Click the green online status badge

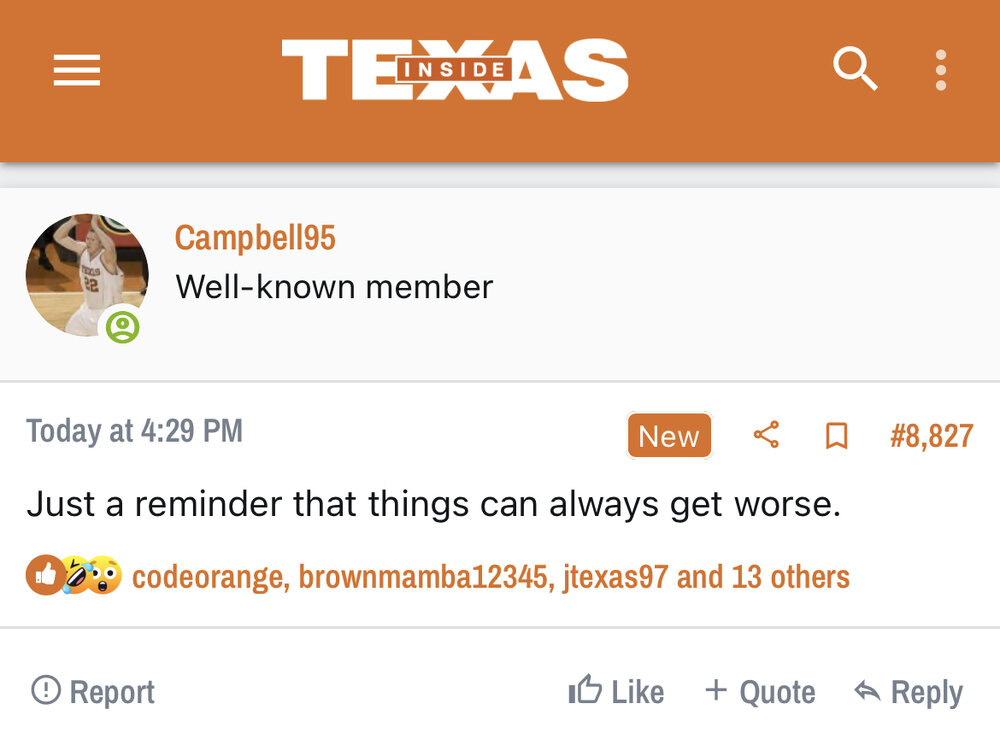(122, 327)
